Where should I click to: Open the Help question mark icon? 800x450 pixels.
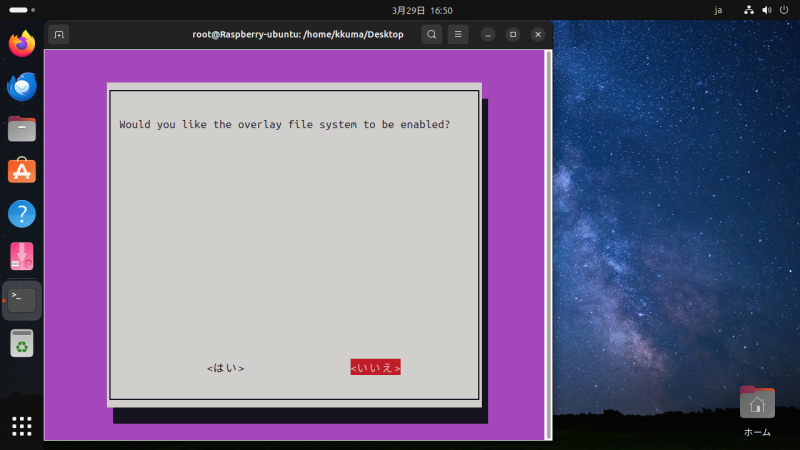tap(22, 214)
